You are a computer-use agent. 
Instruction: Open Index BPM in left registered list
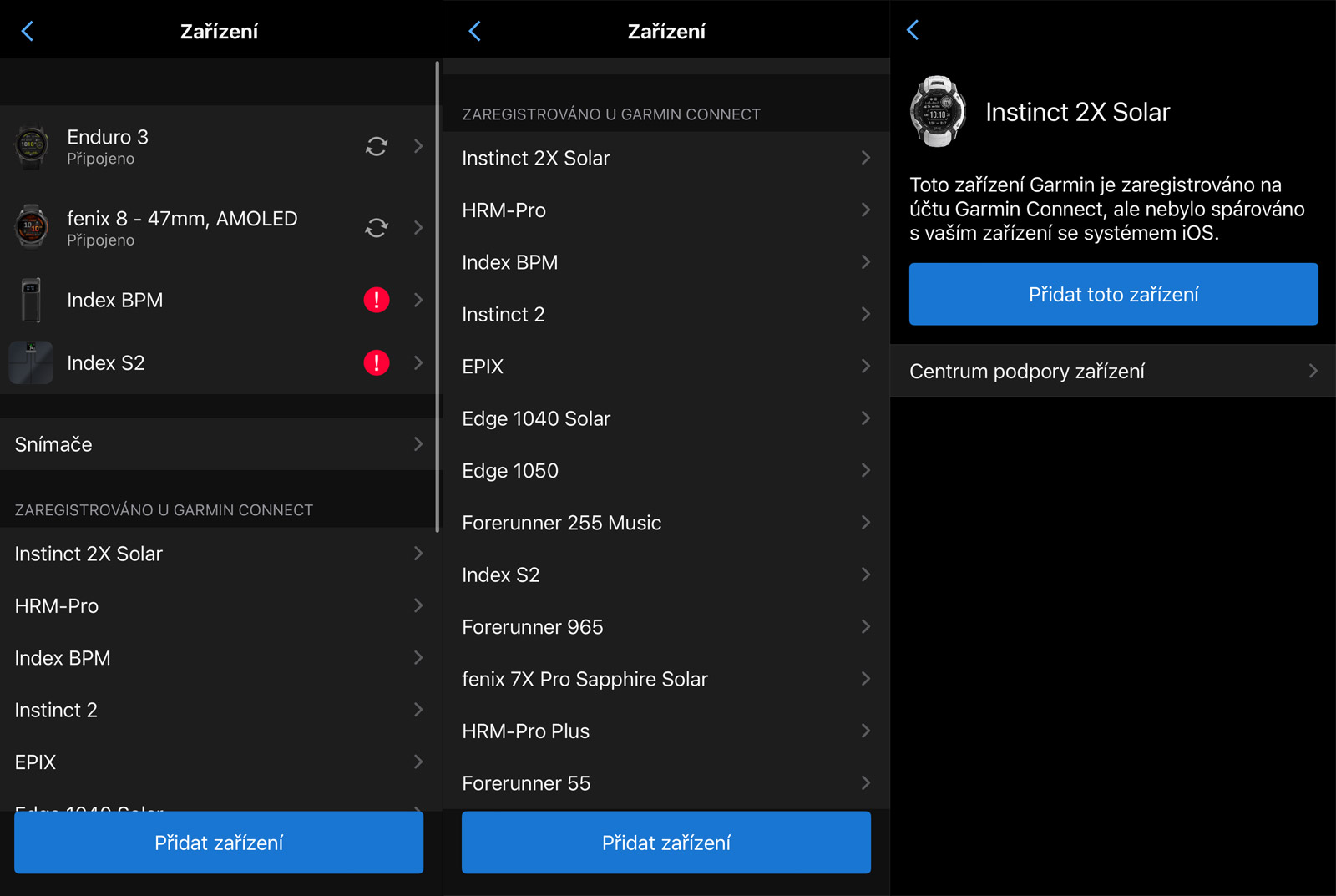tap(218, 658)
